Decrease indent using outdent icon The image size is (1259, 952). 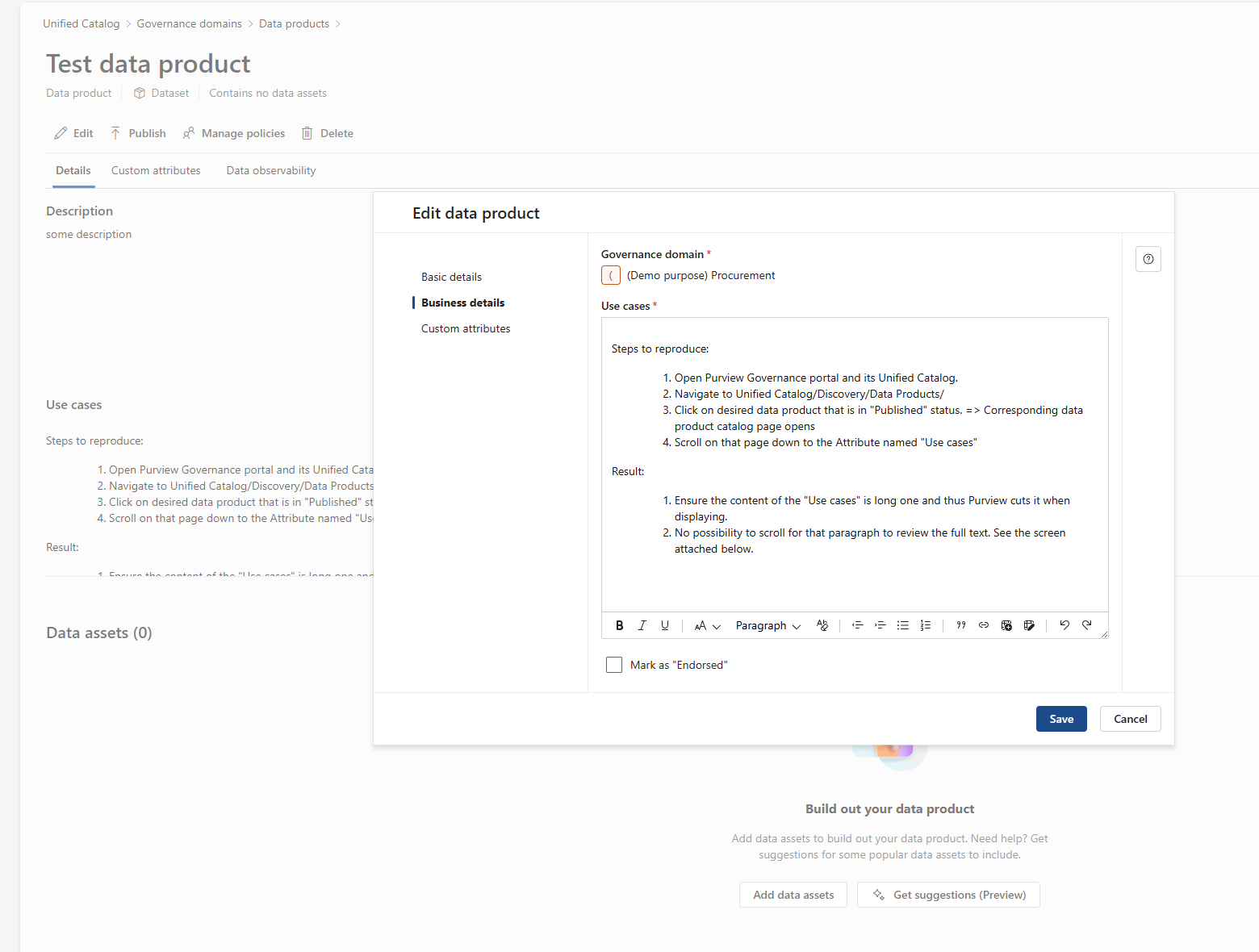click(858, 625)
